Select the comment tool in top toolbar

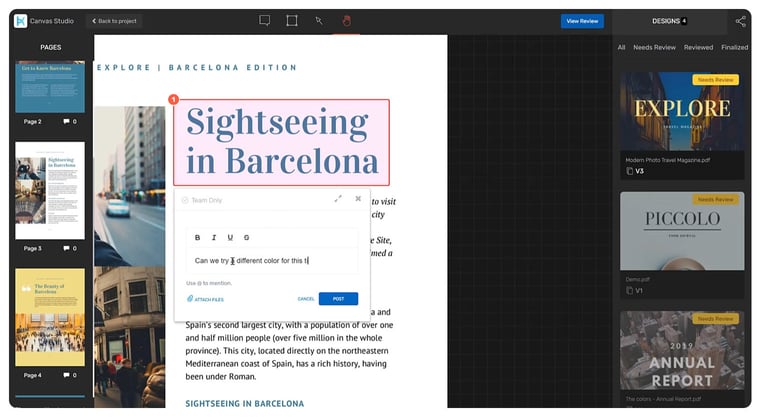click(265, 20)
